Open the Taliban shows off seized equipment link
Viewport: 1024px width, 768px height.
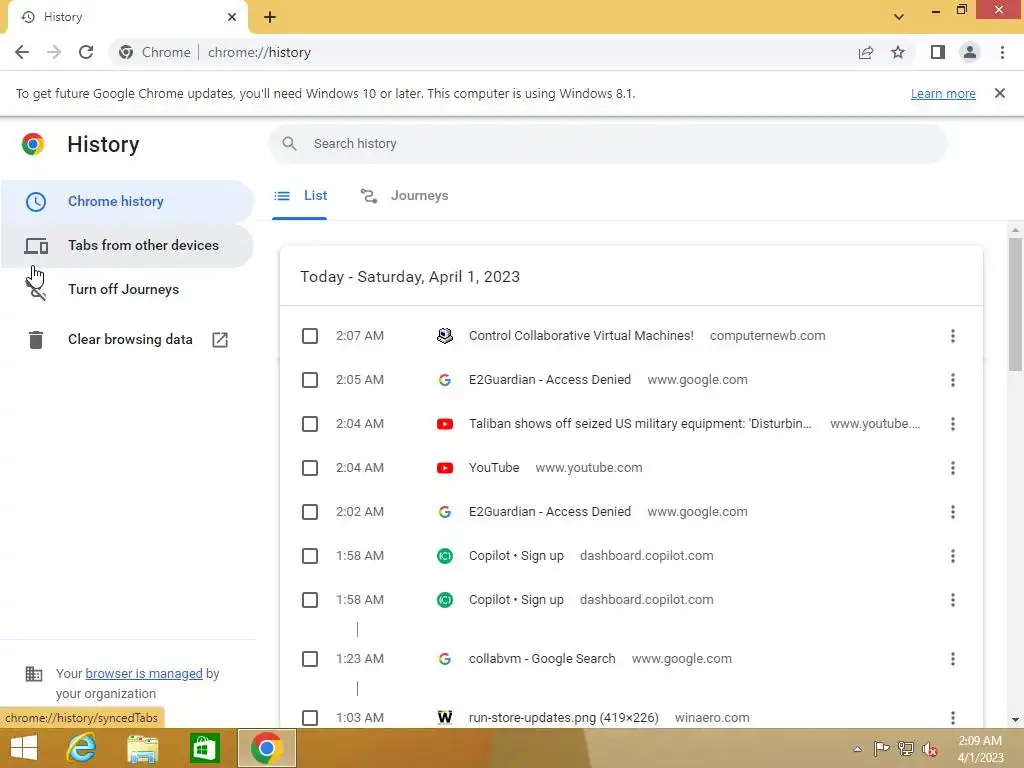tap(640, 424)
